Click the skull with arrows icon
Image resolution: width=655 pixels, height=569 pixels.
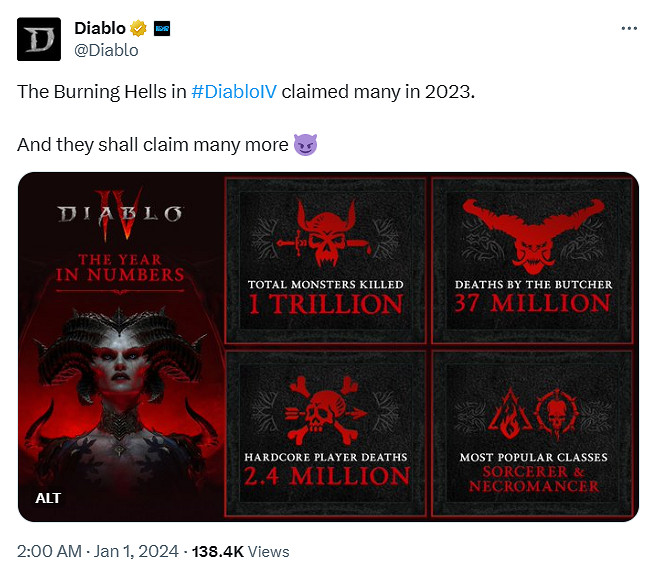[x=325, y=405]
